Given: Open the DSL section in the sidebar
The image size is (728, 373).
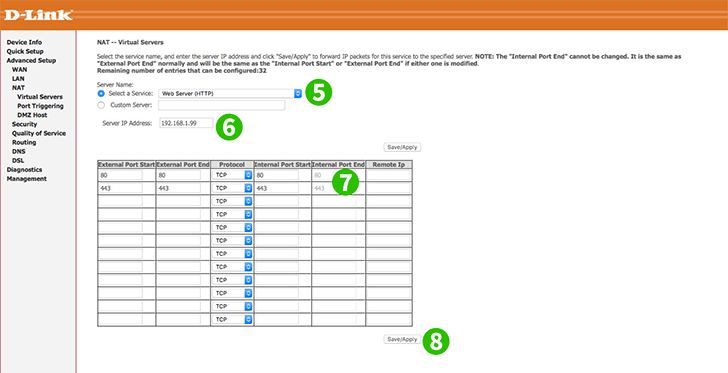Looking at the screenshot, I should (x=18, y=161).
